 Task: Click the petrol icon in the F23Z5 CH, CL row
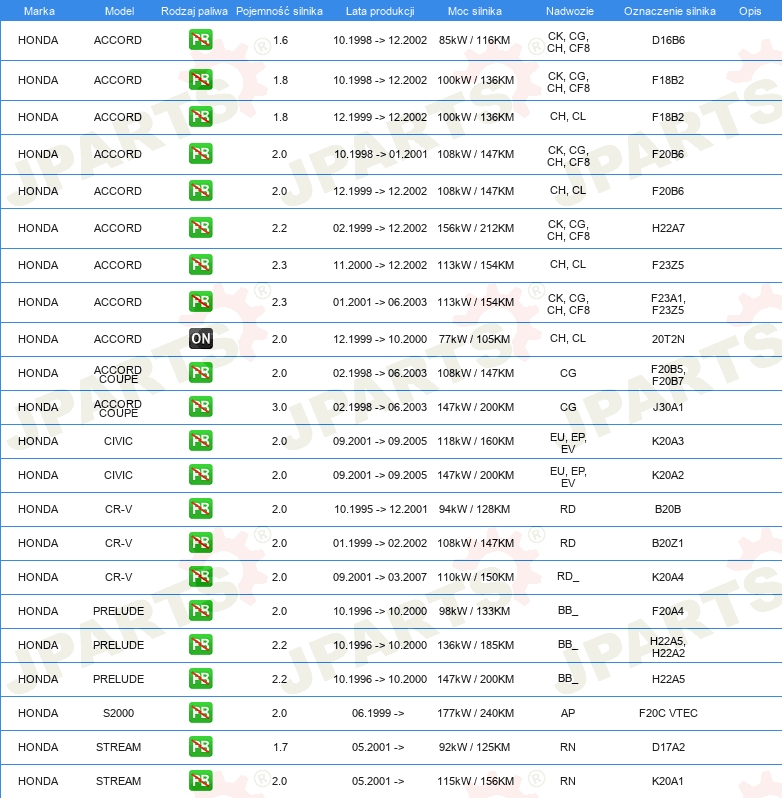click(200, 265)
